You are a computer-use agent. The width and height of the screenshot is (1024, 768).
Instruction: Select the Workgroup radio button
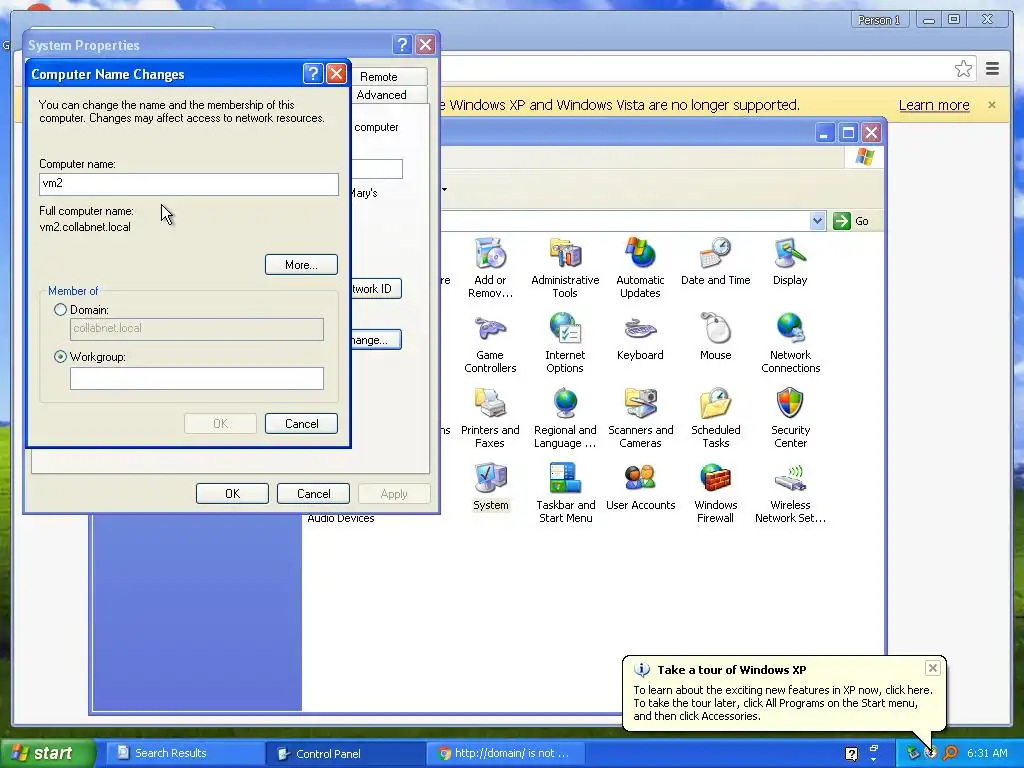click(x=61, y=357)
